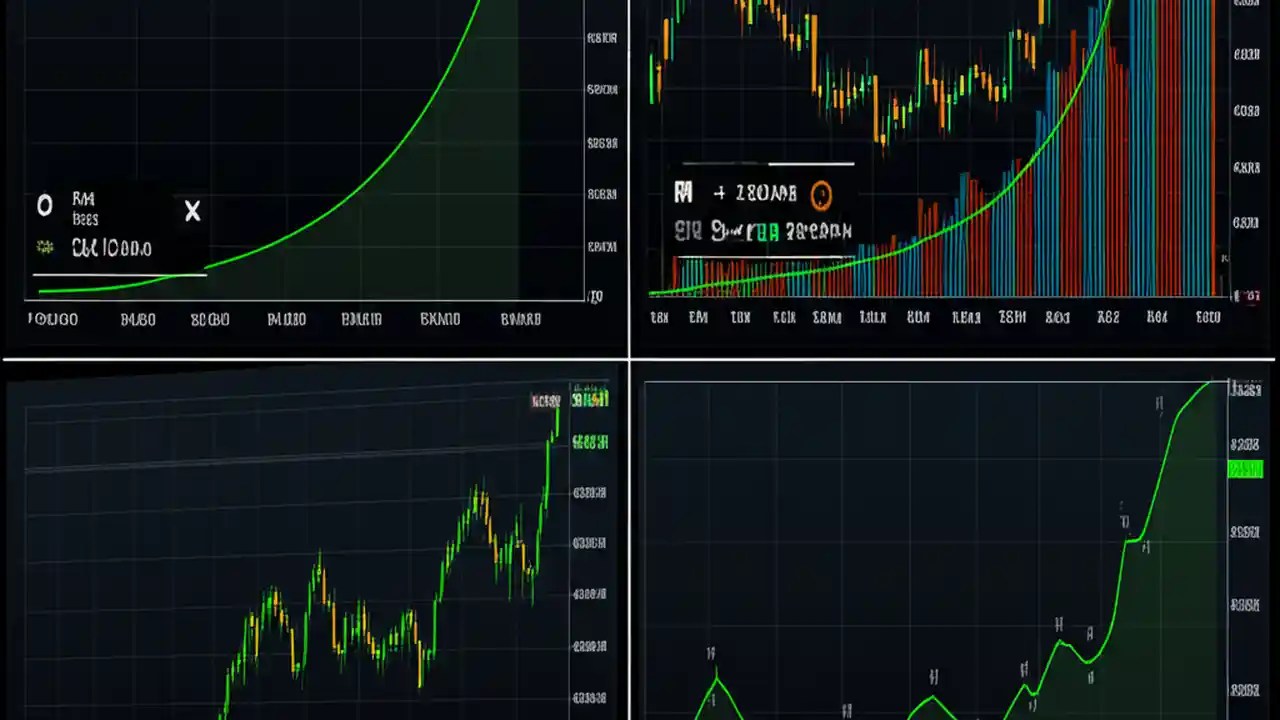Screen dimensions: 1280x720
Task: Click the "CU 10000" value link
Action: pyautogui.click(x=110, y=248)
